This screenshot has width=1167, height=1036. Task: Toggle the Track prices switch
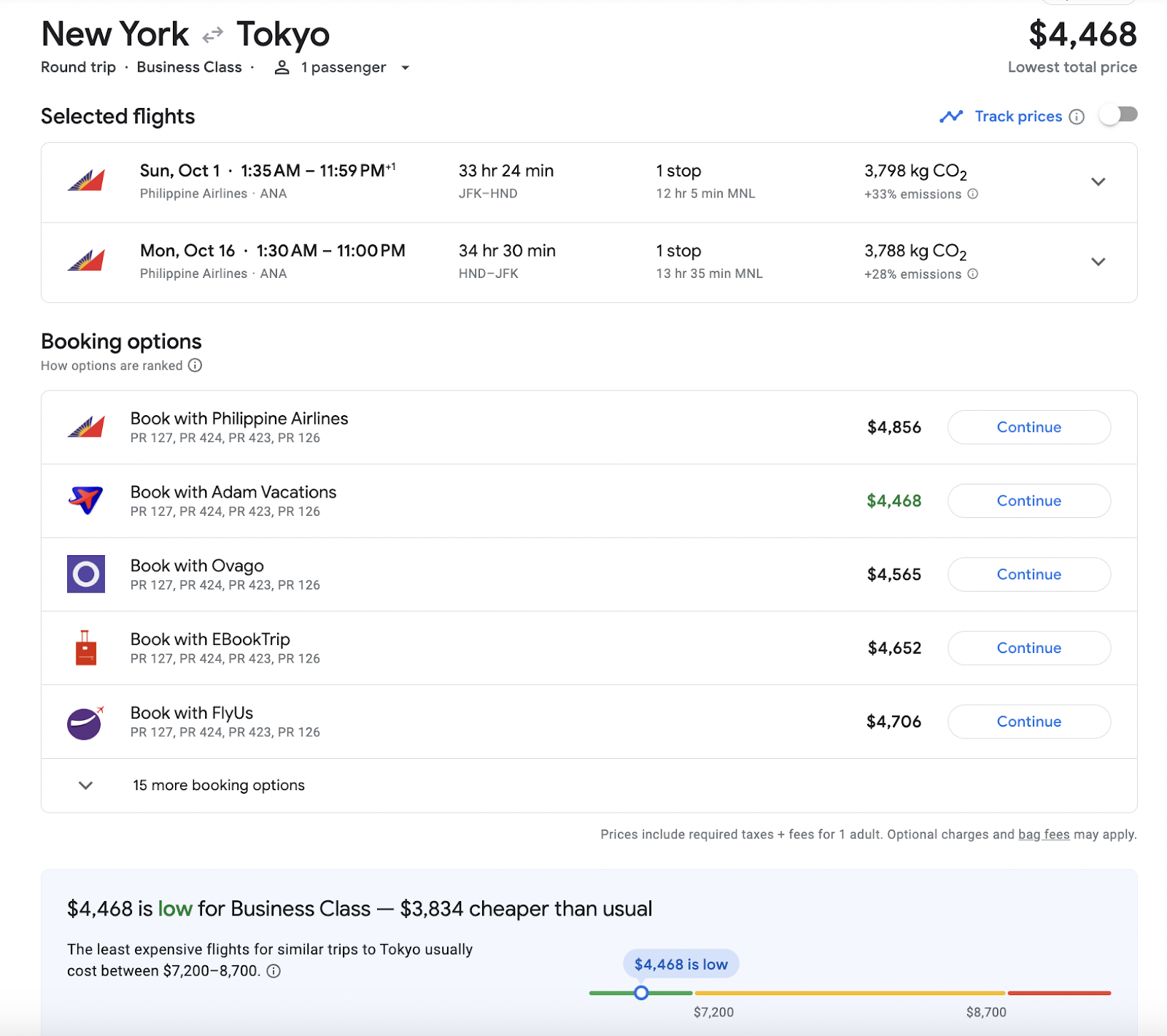pos(1119,115)
